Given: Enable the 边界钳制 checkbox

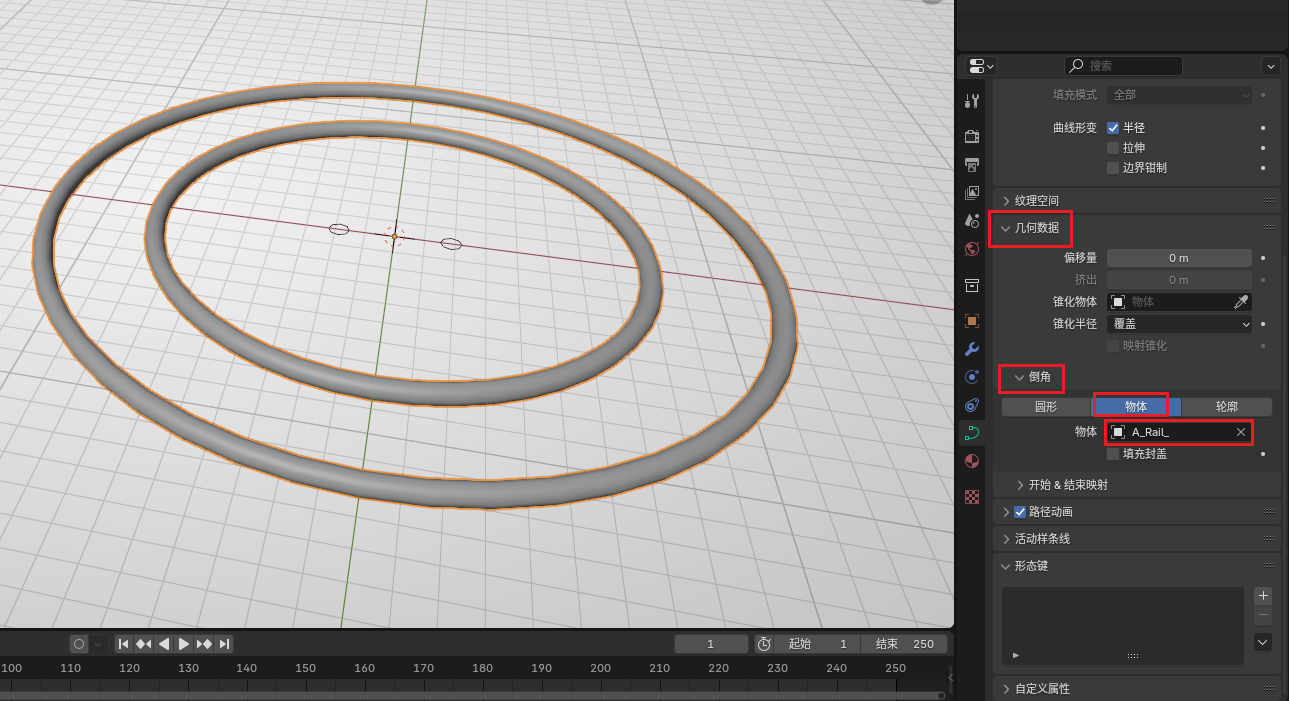Looking at the screenshot, I should [x=1113, y=168].
